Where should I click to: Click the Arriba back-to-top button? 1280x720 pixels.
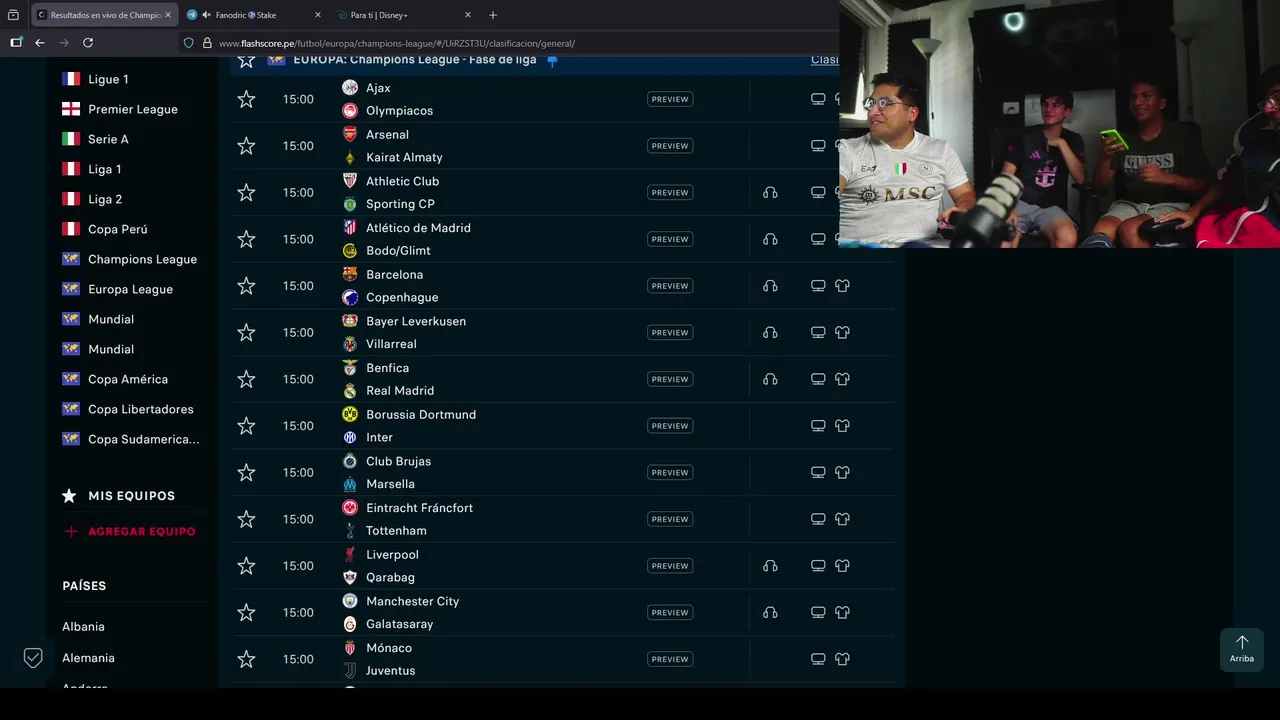click(x=1241, y=649)
